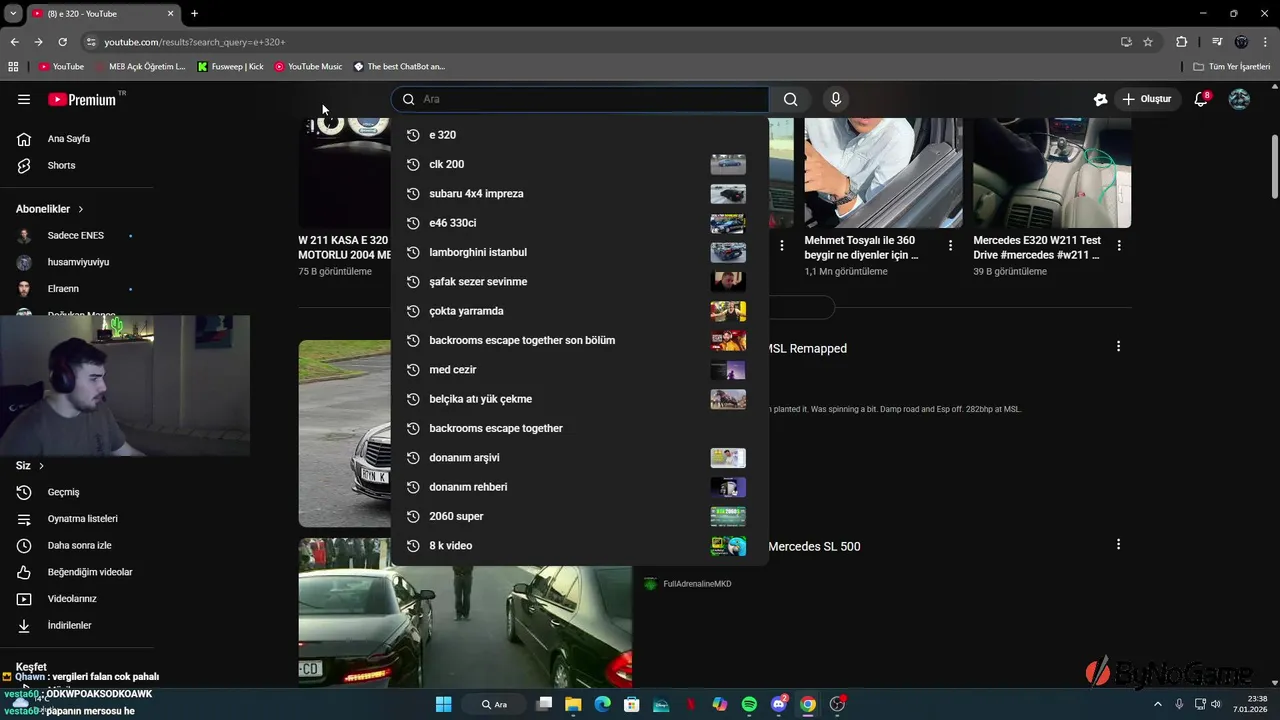The height and width of the screenshot is (720, 1280).
Task: Select 'şafak sezer sevinme' suggestion
Action: coord(580,281)
